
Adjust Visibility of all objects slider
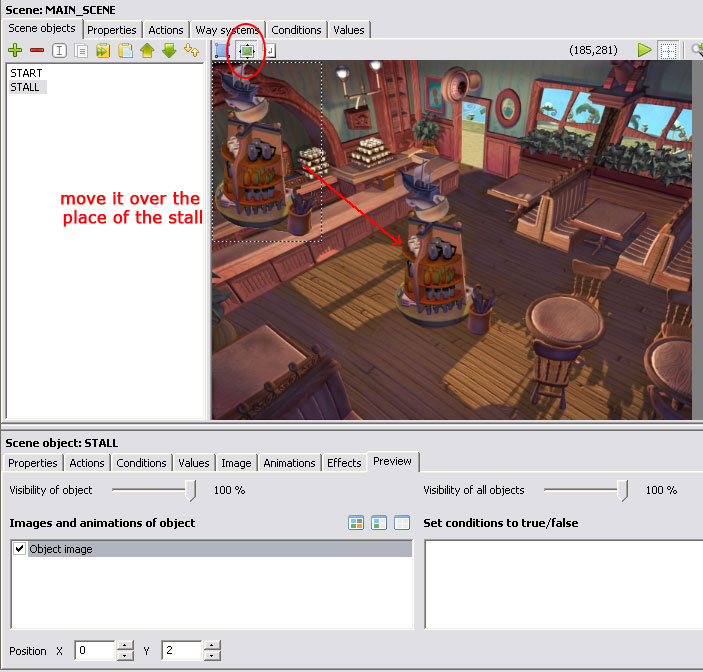click(622, 490)
